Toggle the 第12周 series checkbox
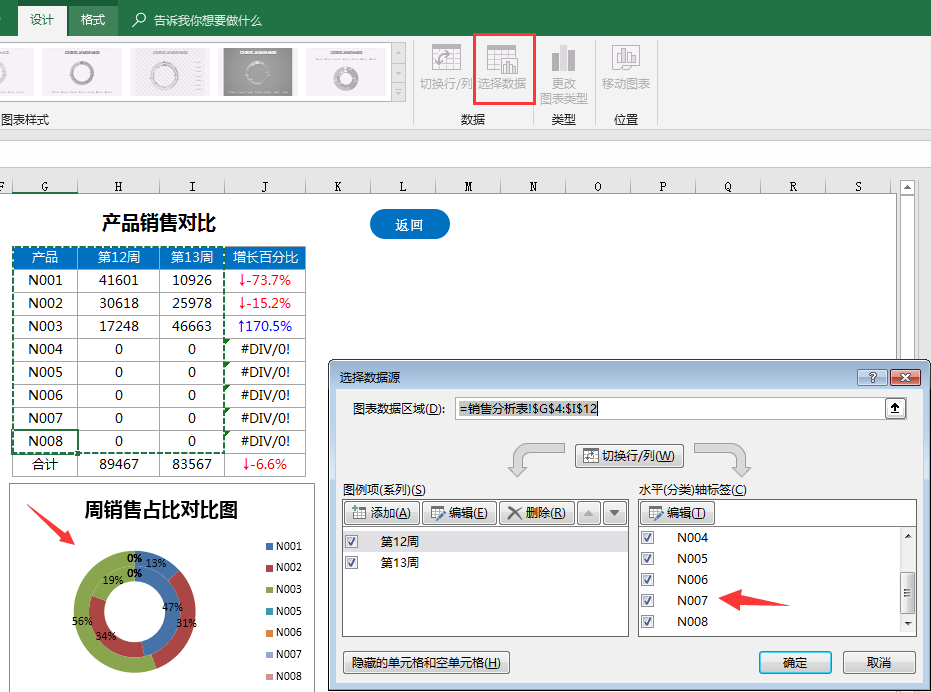 point(352,541)
